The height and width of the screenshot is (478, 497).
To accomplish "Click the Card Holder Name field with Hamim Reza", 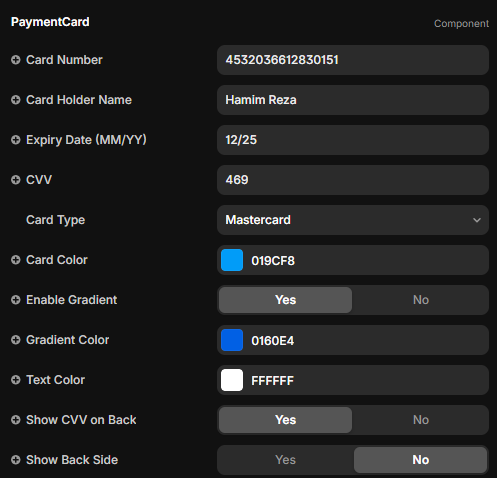I will pos(353,100).
